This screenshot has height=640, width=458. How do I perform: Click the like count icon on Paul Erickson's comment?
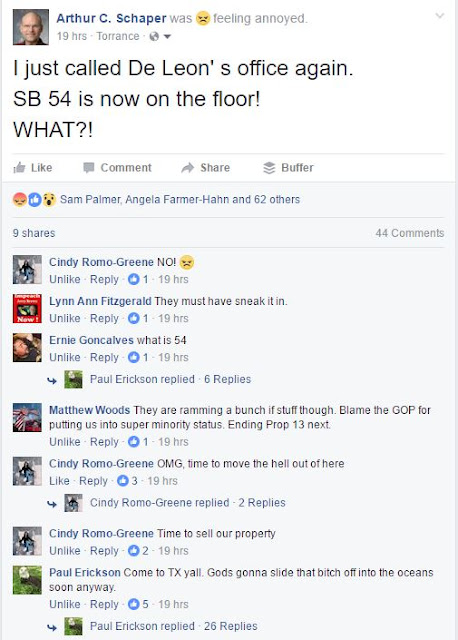133,604
